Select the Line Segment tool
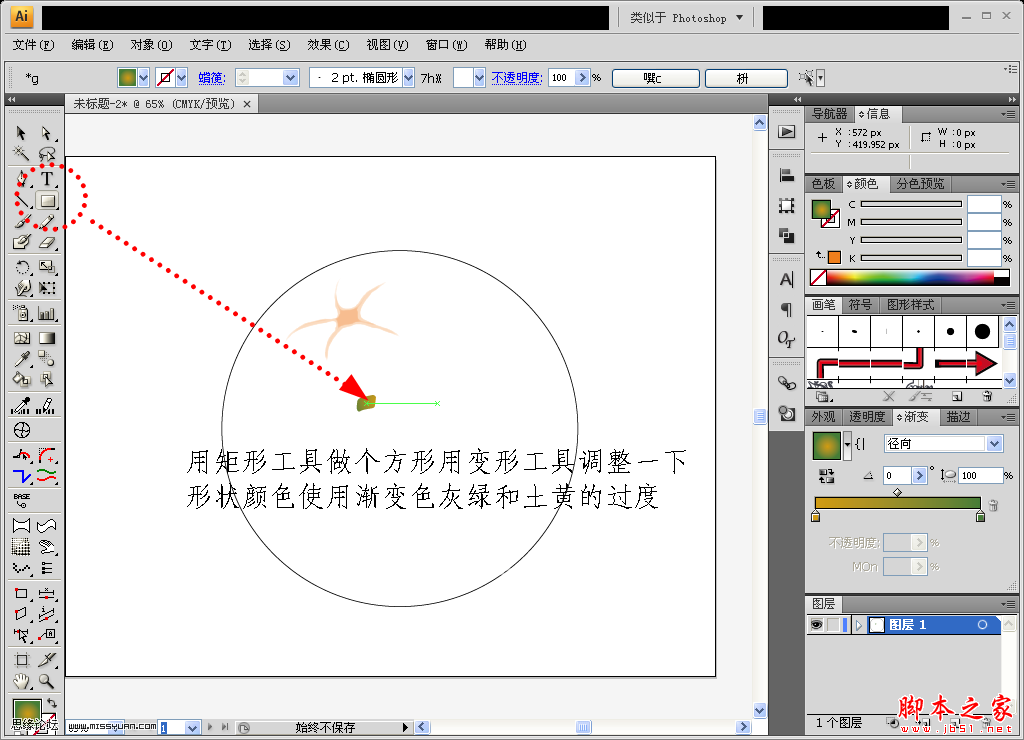The width and height of the screenshot is (1024, 740). click(x=22, y=201)
